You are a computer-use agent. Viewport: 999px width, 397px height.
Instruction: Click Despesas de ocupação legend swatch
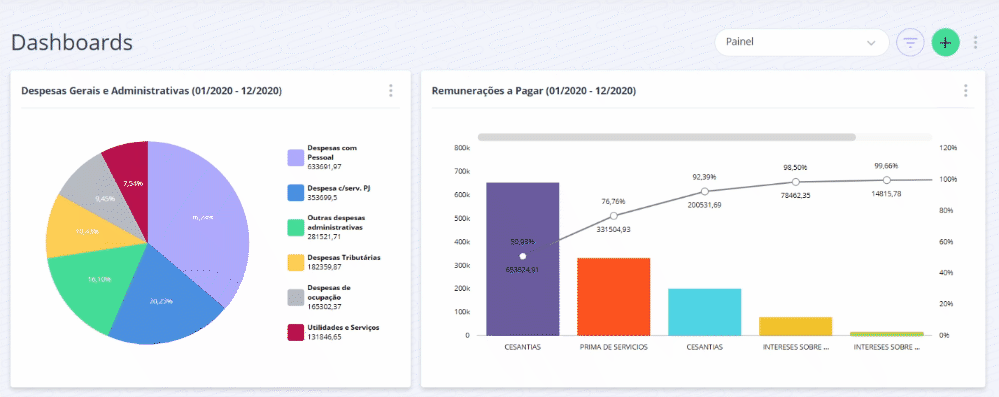coord(295,297)
